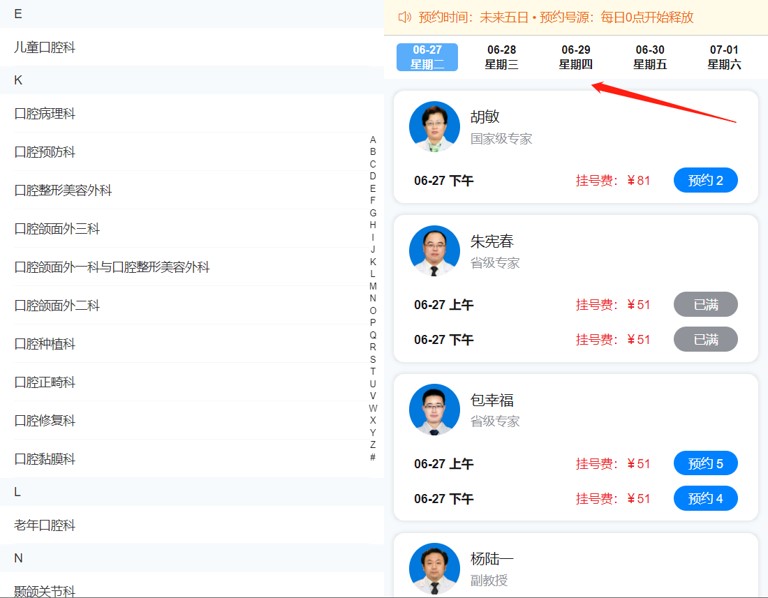Image resolution: width=768 pixels, height=598 pixels.
Task: Select the 06-27 星期二 date tab
Action: 427,57
